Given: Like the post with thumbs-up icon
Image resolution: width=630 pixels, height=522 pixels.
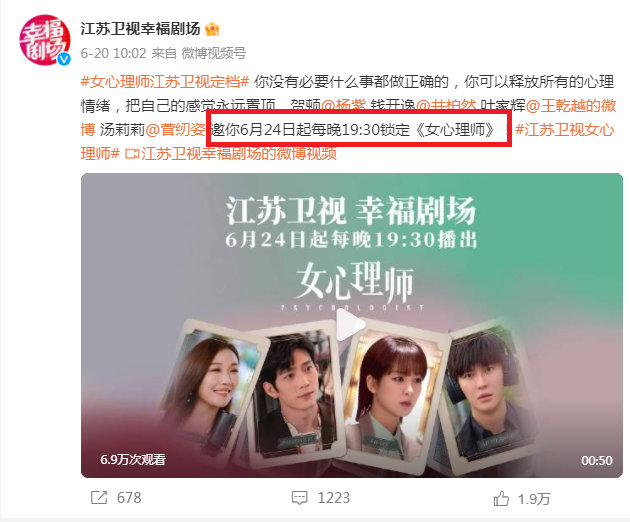Looking at the screenshot, I should (x=501, y=499).
